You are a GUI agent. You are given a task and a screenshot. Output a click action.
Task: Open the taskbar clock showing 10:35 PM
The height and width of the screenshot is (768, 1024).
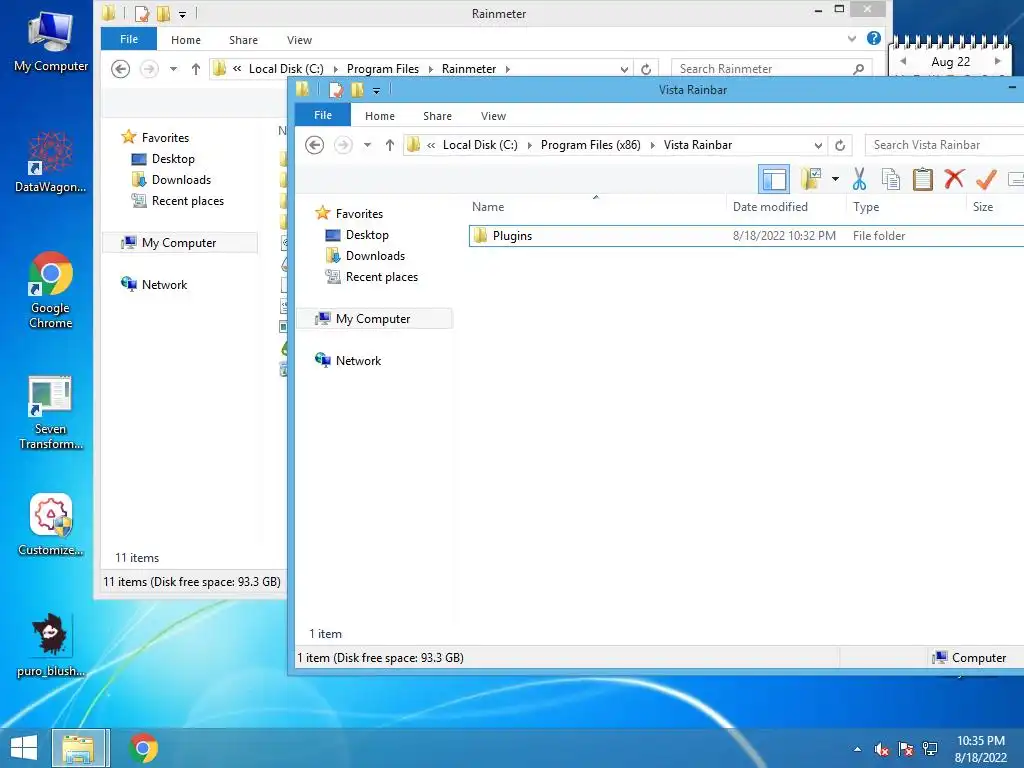pos(980,749)
